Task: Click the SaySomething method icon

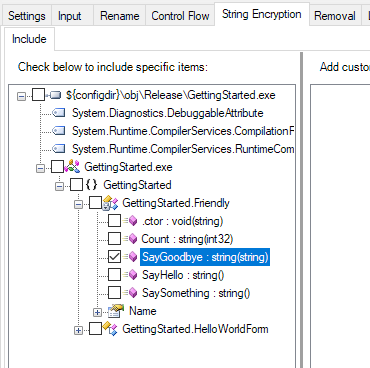Action: point(130,293)
